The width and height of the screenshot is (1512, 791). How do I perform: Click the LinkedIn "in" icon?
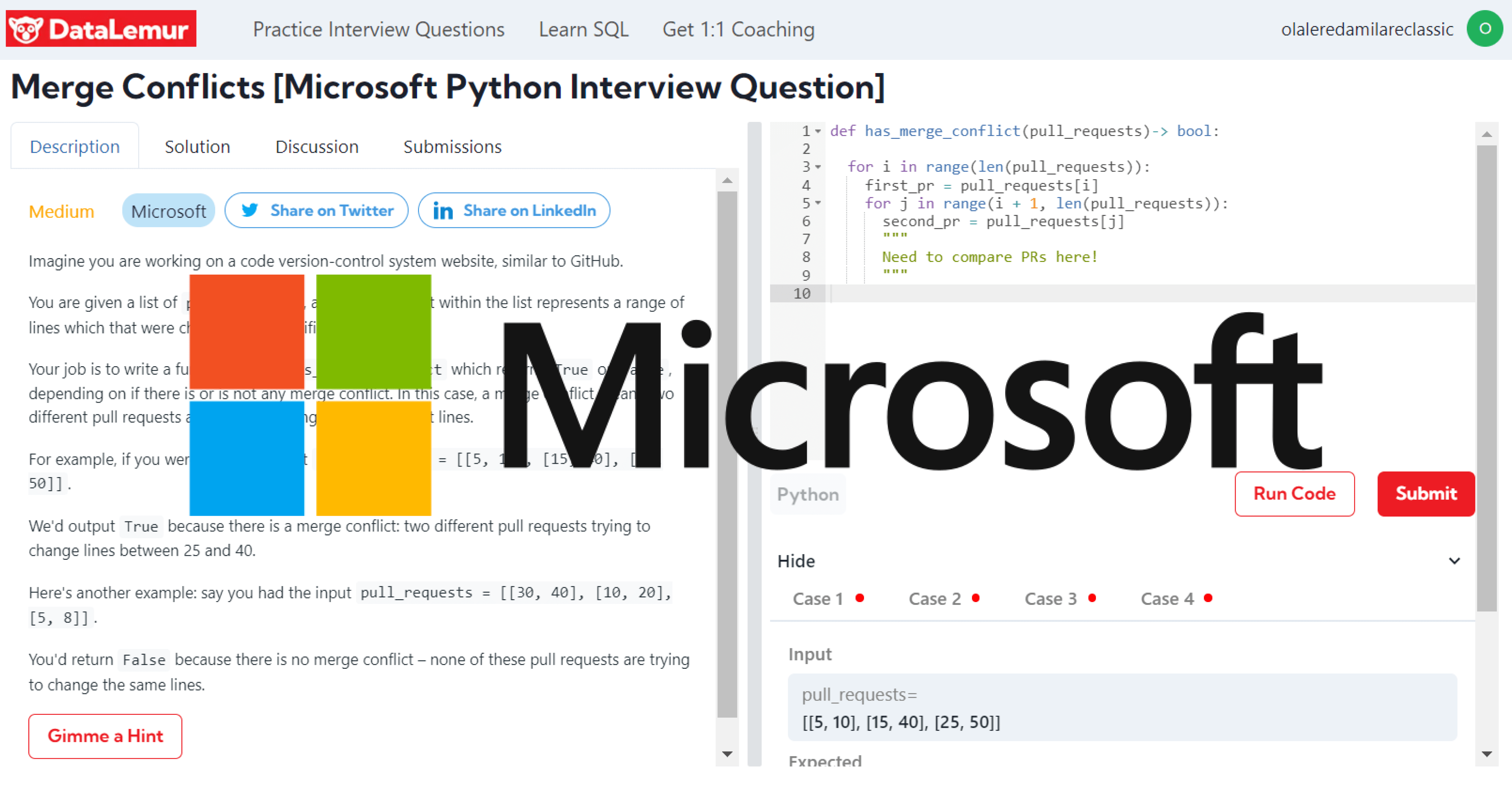(443, 211)
